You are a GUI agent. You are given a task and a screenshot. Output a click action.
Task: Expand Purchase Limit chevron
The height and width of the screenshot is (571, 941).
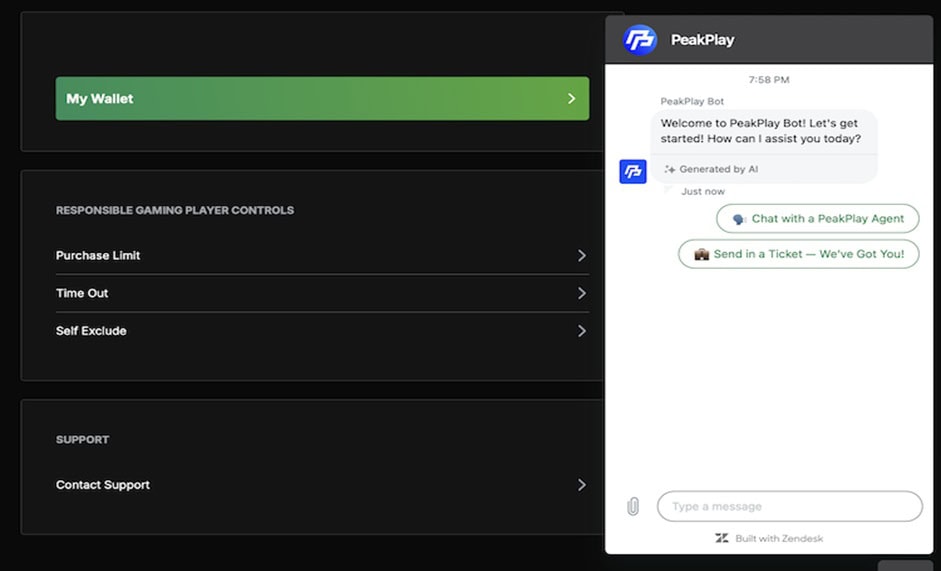pyautogui.click(x=582, y=255)
